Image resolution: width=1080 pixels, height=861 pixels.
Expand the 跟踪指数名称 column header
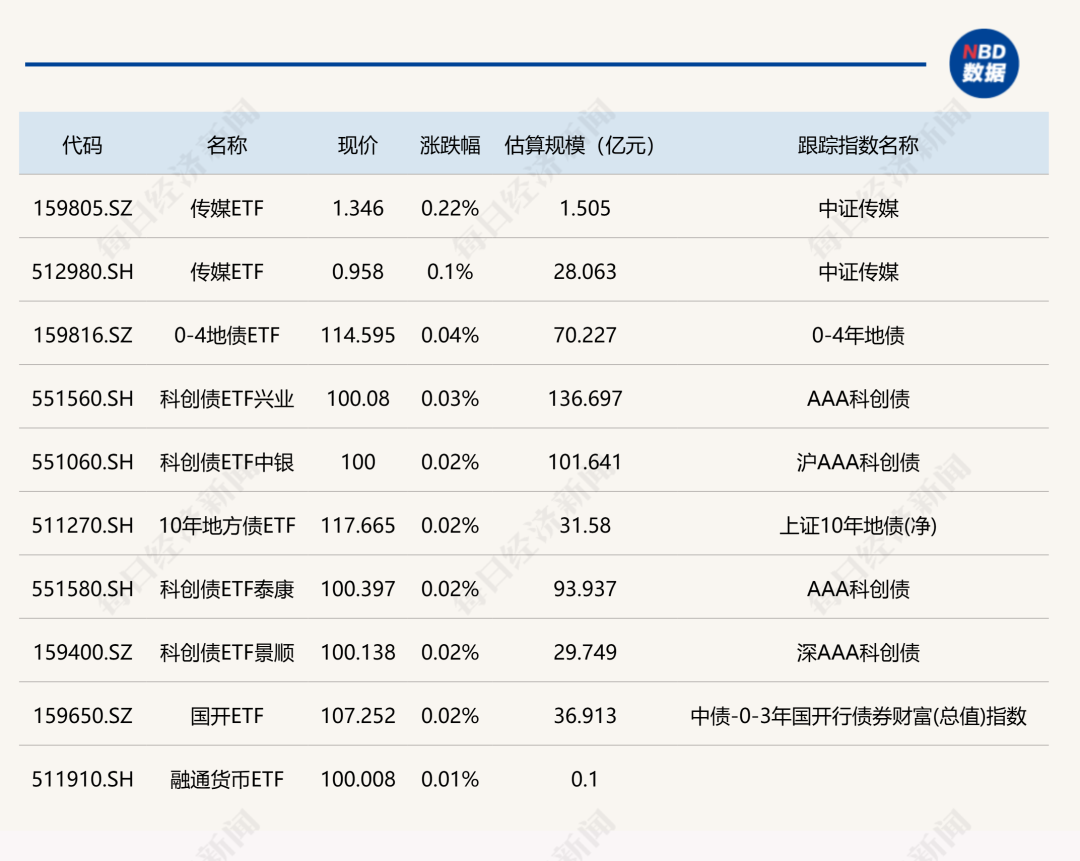click(x=858, y=144)
